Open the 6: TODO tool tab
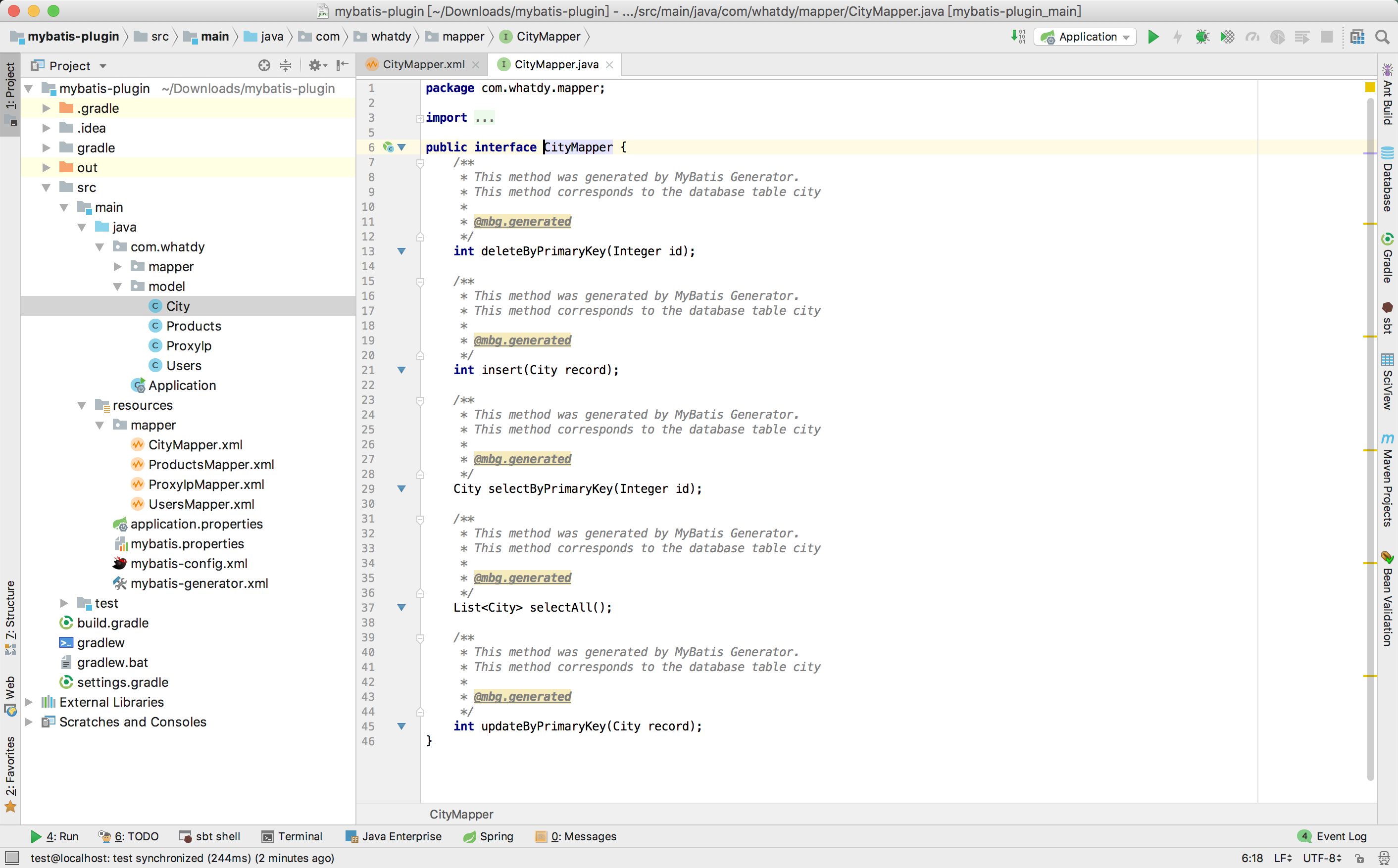The height and width of the screenshot is (868, 1398). 129,836
